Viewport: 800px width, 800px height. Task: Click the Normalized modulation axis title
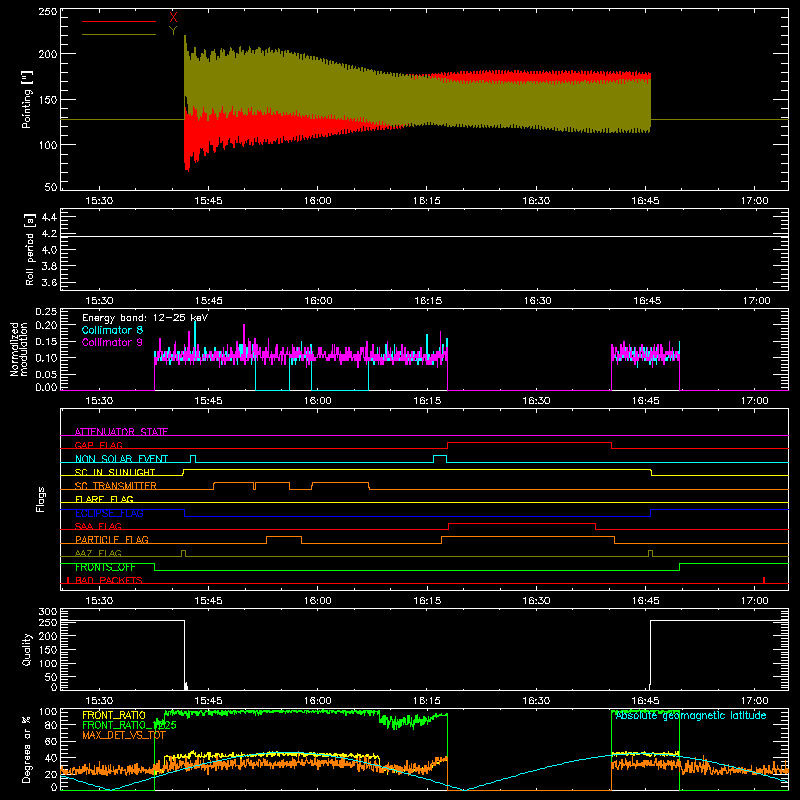point(19,349)
